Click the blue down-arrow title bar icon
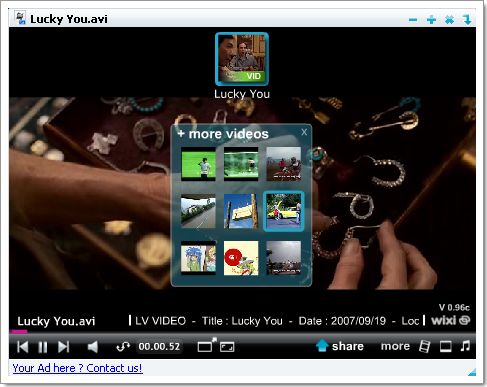Viewport: 487px width, 387px height. [x=468, y=20]
